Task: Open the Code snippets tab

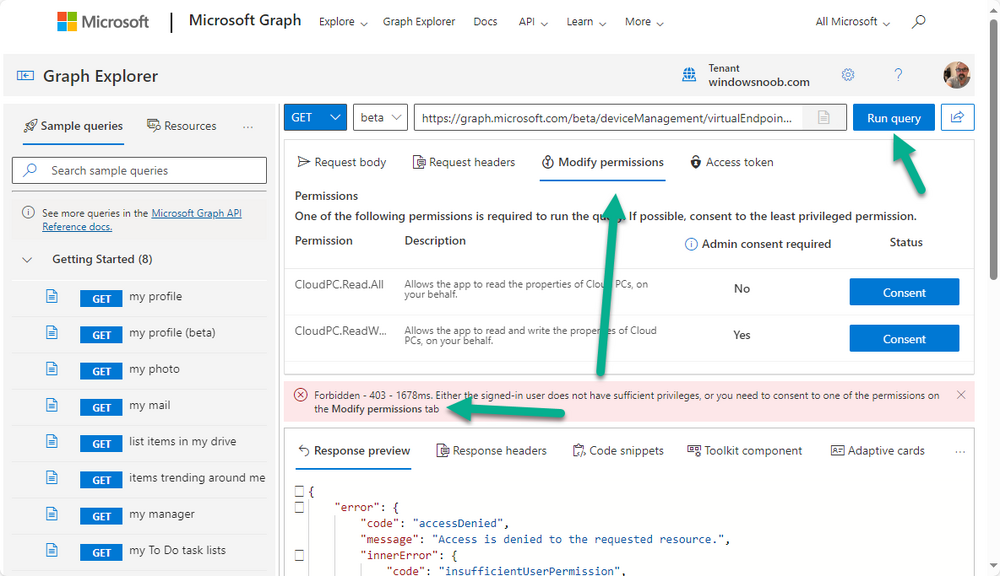Action: 618,450
